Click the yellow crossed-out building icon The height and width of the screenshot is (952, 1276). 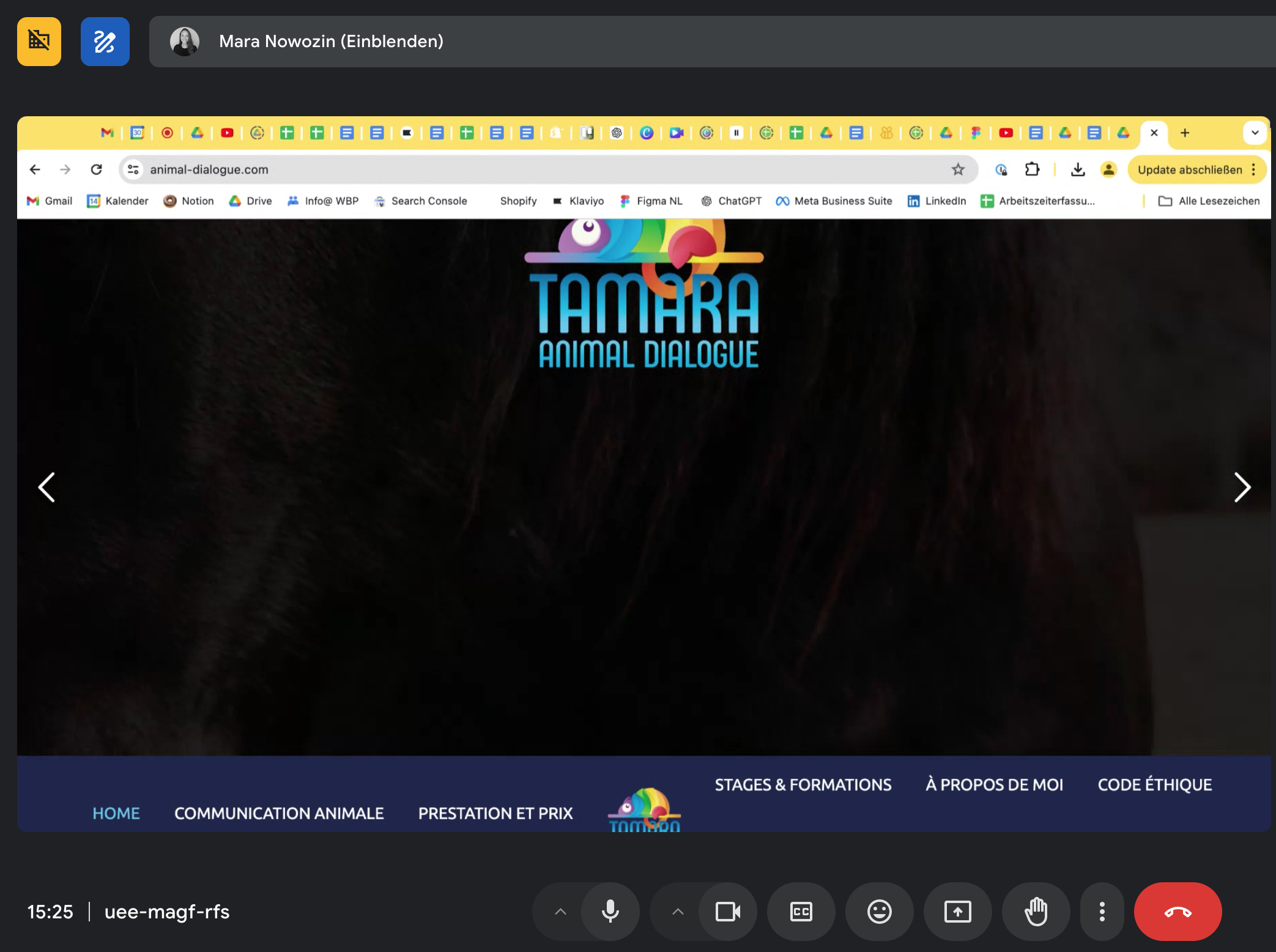39,42
